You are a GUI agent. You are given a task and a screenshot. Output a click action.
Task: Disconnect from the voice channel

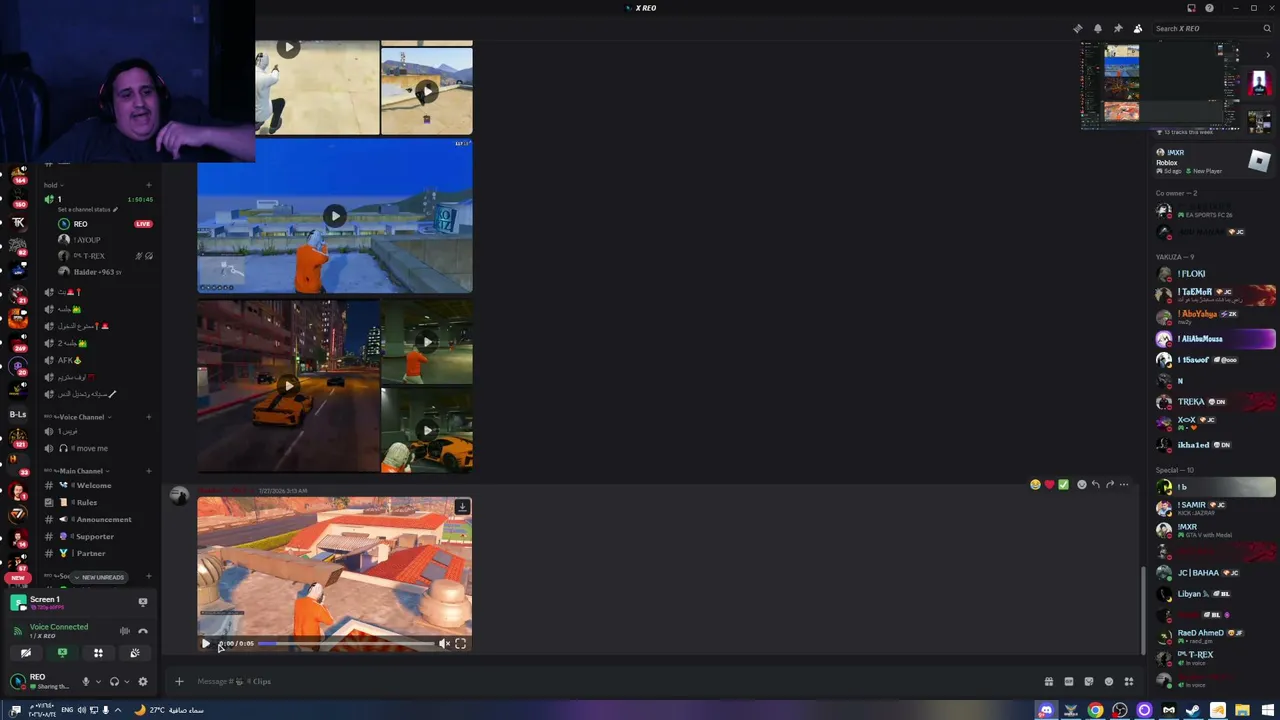pyautogui.click(x=143, y=631)
